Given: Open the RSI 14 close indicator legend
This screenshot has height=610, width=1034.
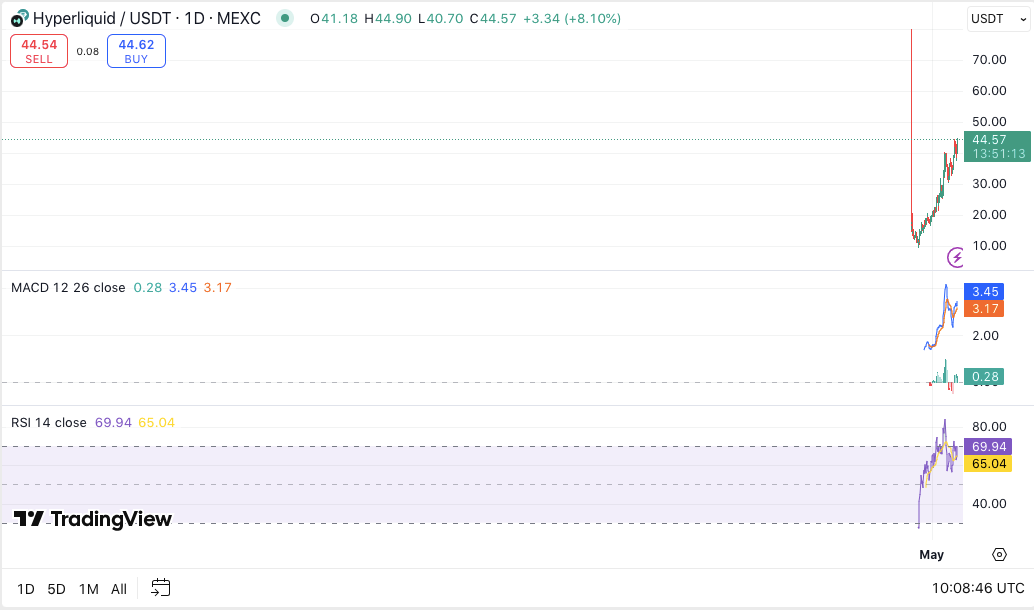Looking at the screenshot, I should point(49,423).
